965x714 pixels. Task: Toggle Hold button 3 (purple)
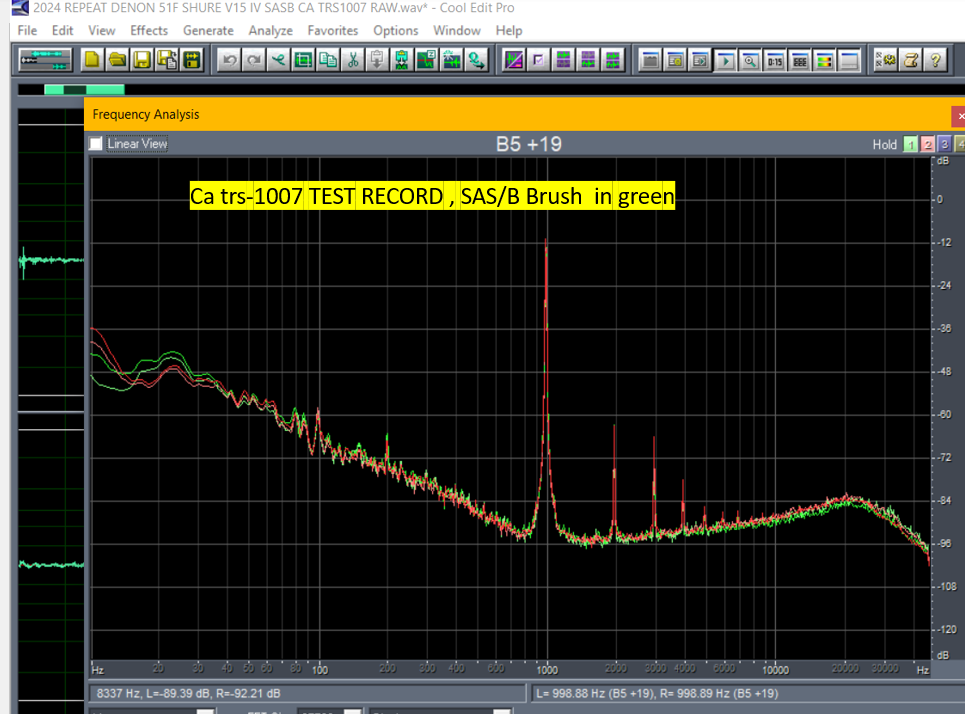pyautogui.click(x=944, y=144)
